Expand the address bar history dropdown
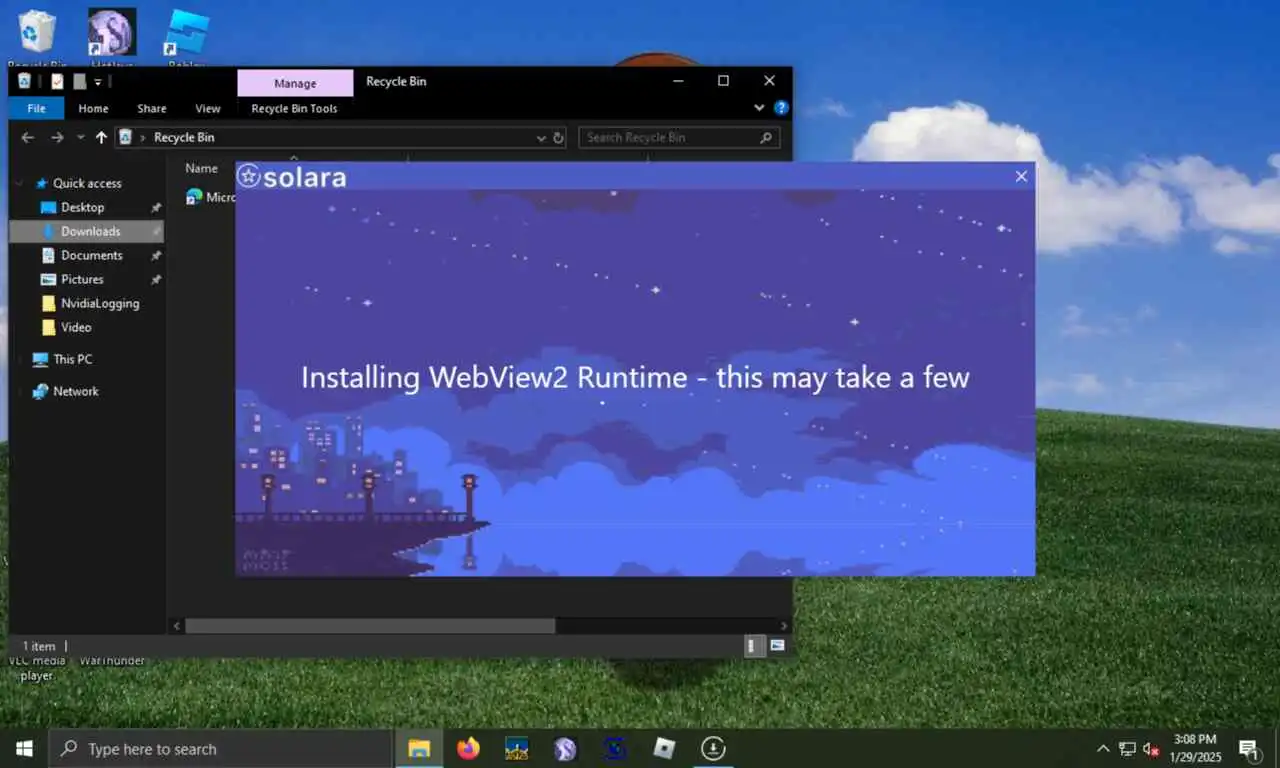The width and height of the screenshot is (1280, 768). 541,138
